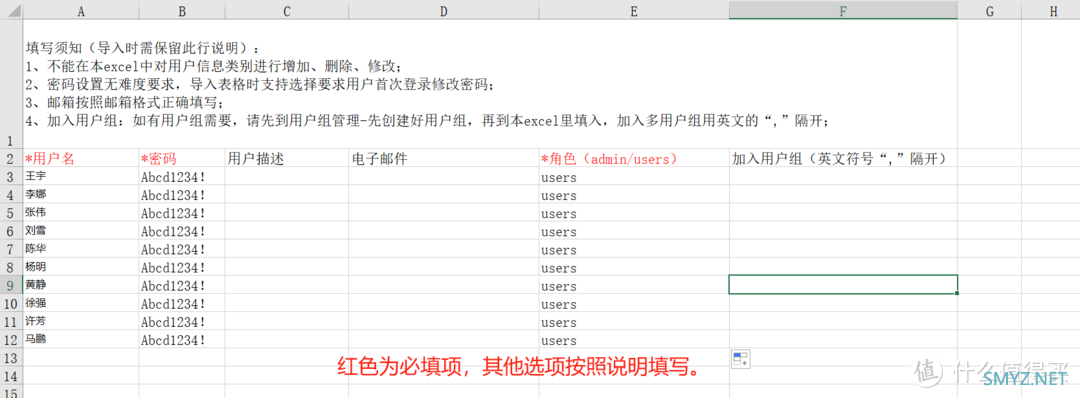Screen dimensions: 1080x398
Task: Click the Auto Fill Options icon
Action: click(x=740, y=359)
